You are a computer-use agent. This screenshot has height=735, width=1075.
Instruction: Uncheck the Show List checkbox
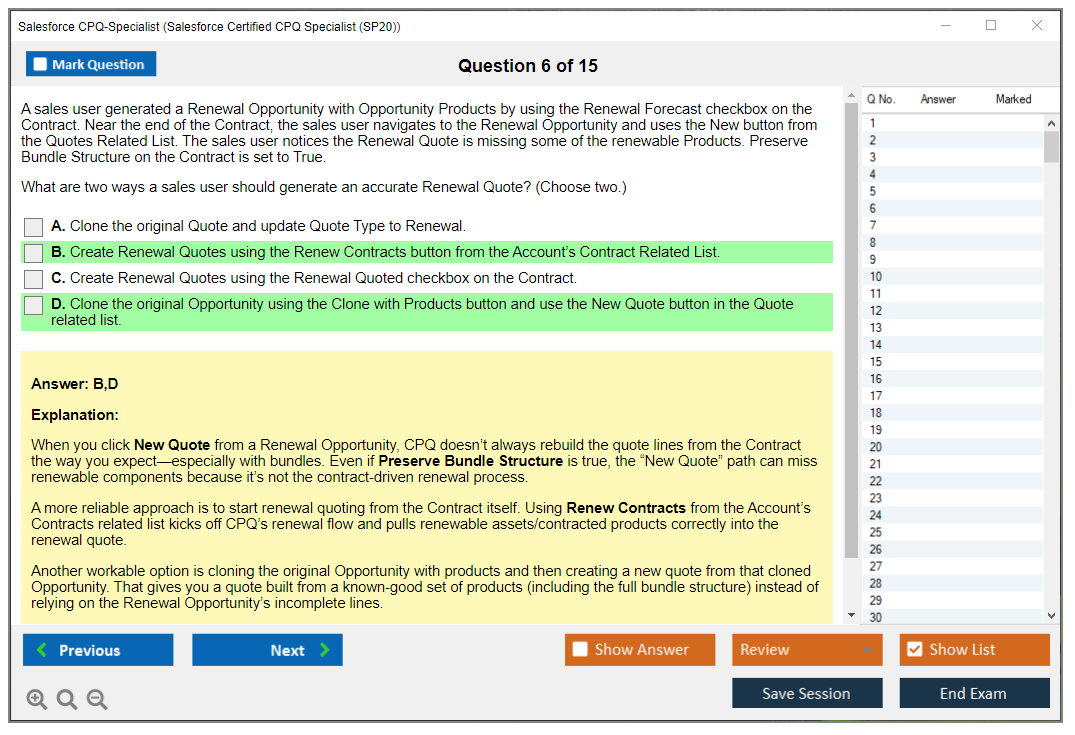point(914,650)
